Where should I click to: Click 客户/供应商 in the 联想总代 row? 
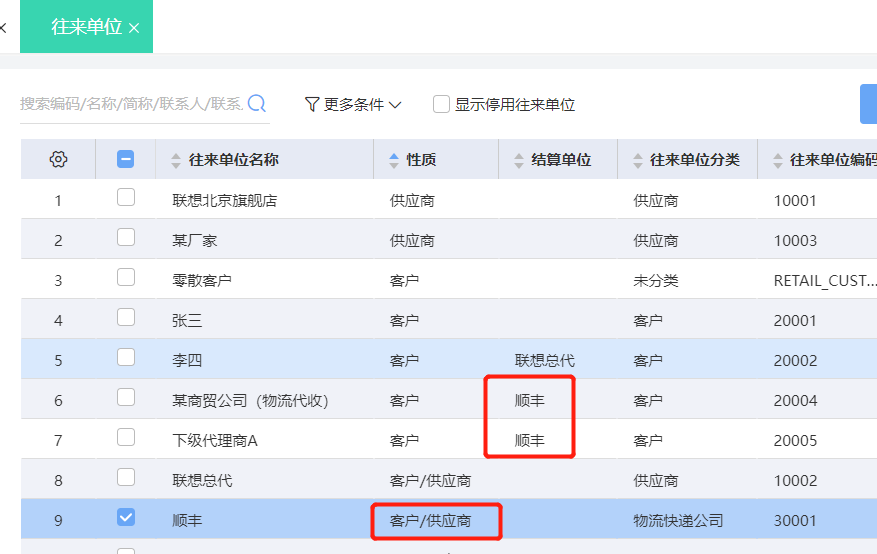[x=430, y=481]
